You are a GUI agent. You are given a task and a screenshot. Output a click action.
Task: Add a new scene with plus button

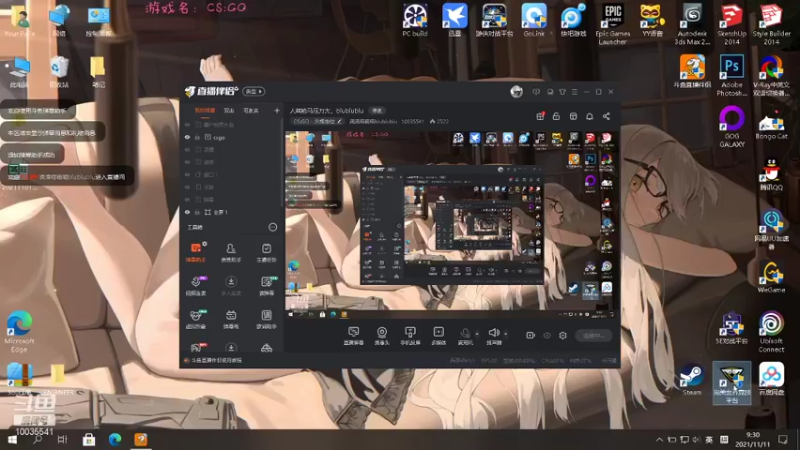(277, 110)
